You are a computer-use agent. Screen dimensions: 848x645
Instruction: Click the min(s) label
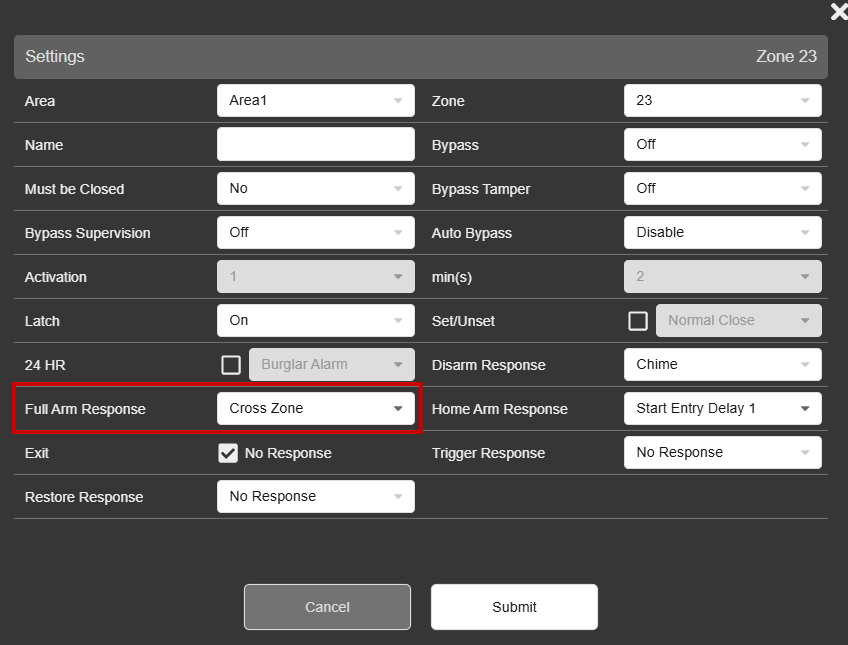coord(452,277)
